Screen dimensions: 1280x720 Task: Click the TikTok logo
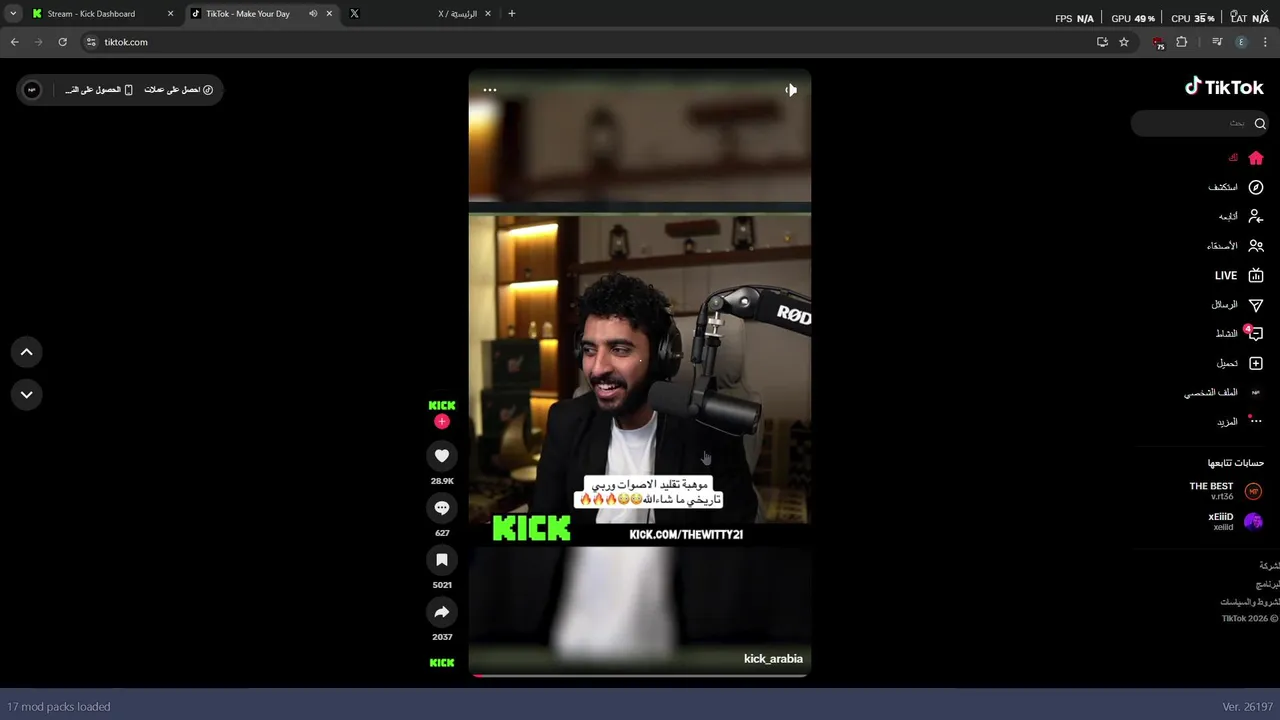click(1224, 87)
